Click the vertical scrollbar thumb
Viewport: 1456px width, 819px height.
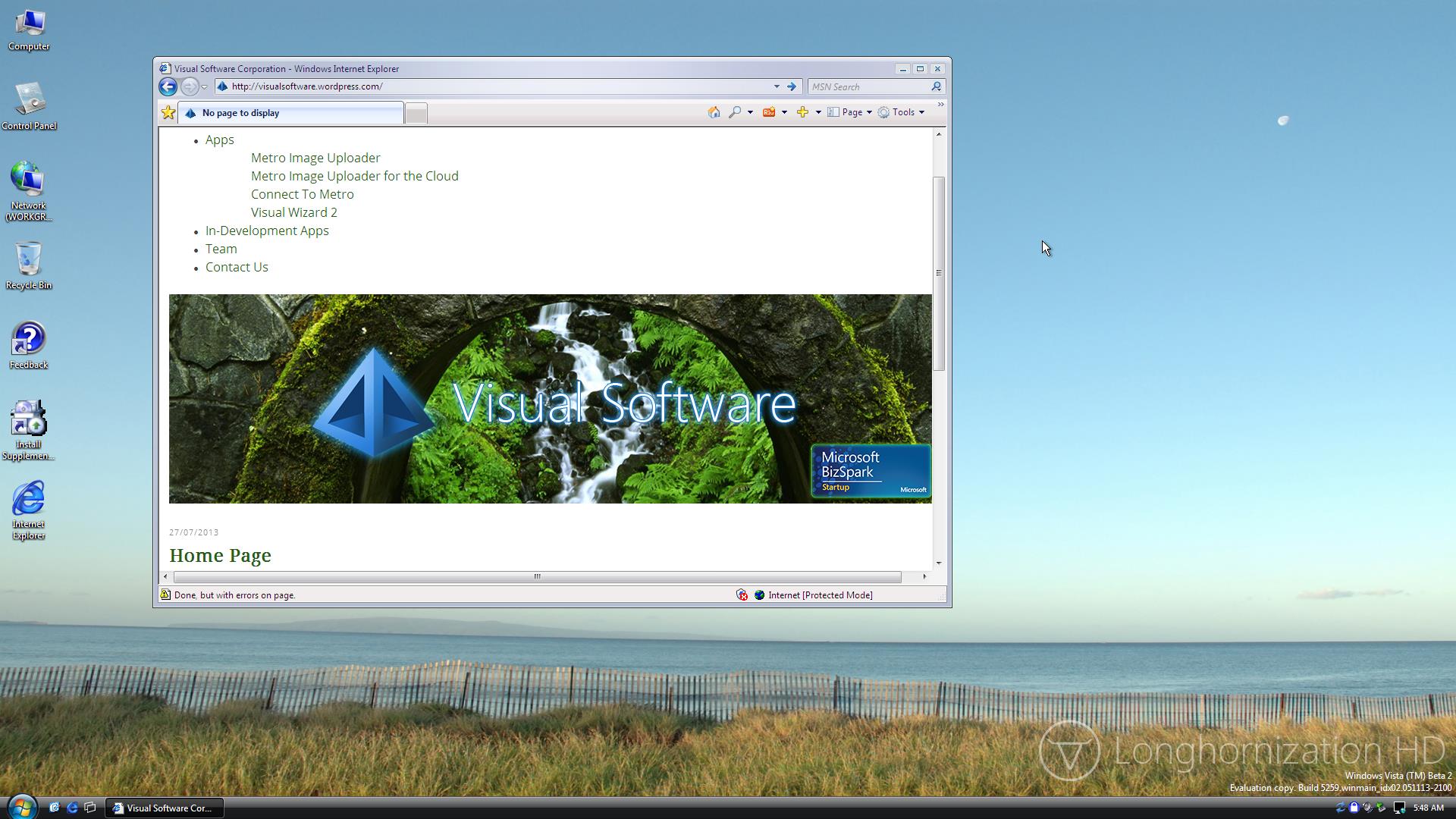point(939,273)
